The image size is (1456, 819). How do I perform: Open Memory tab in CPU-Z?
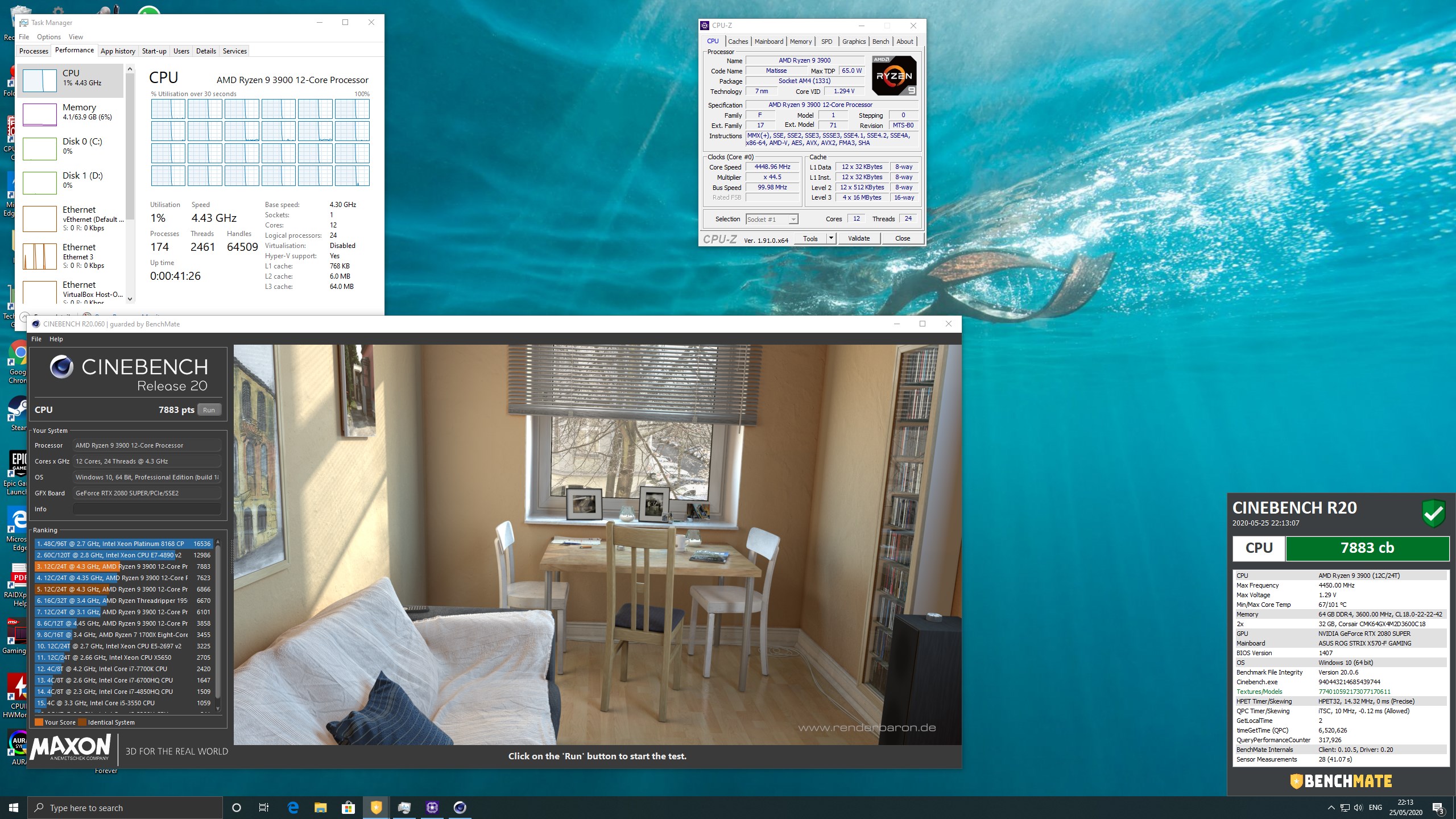point(801,42)
